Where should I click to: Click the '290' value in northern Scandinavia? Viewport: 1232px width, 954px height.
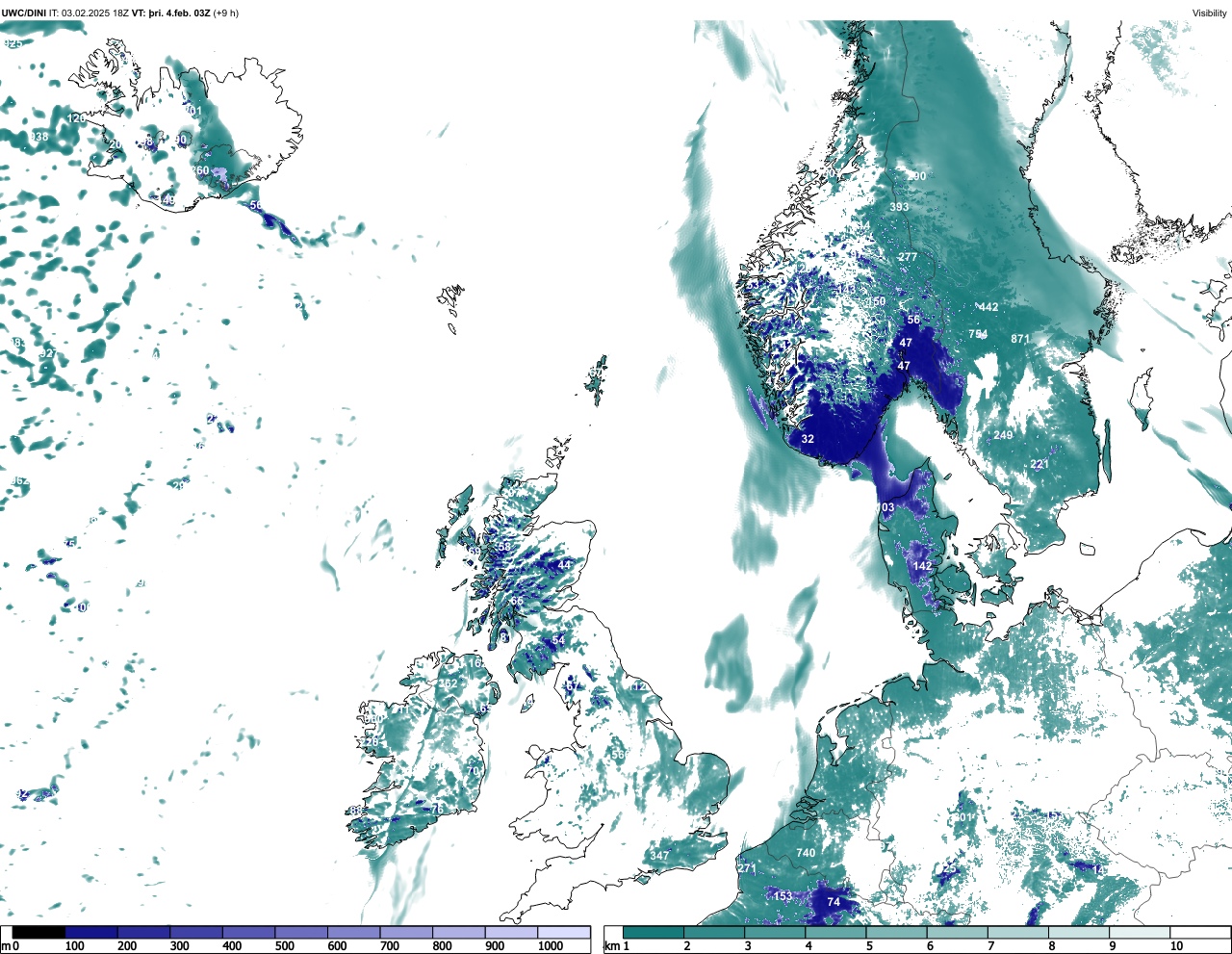point(916,176)
